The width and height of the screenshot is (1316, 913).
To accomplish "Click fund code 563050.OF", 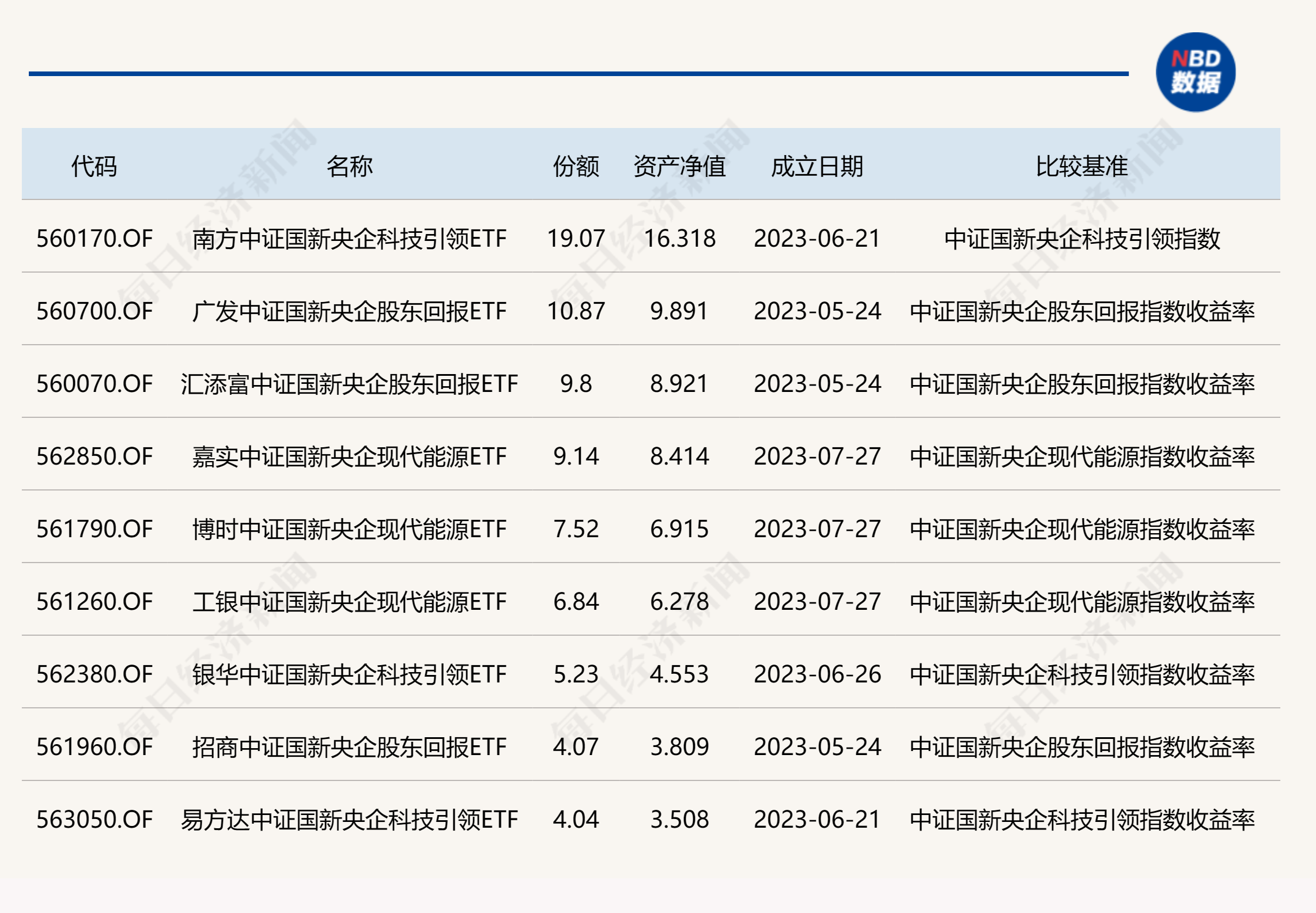I will tap(94, 820).
